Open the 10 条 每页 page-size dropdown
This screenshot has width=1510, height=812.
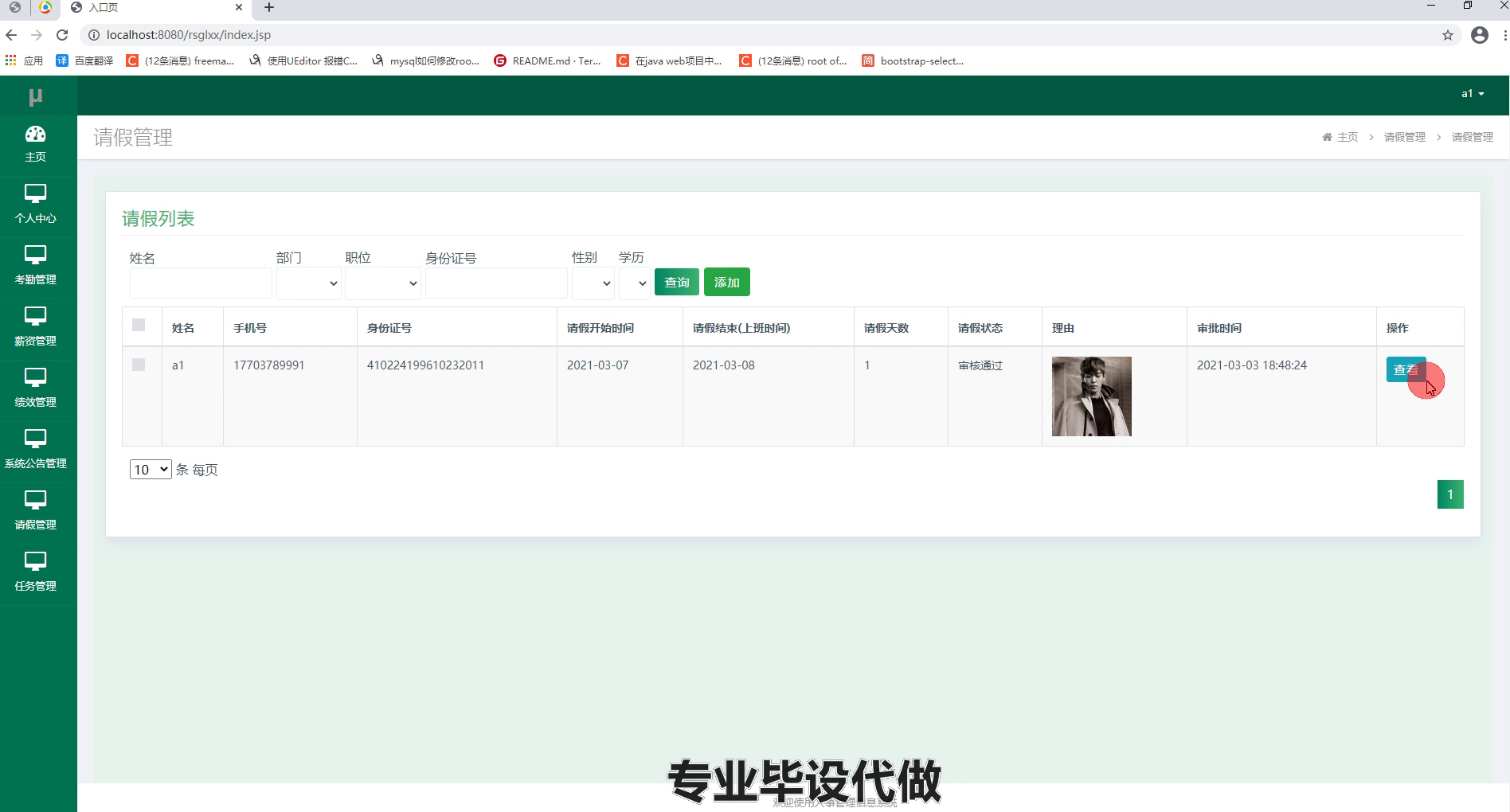pos(151,470)
